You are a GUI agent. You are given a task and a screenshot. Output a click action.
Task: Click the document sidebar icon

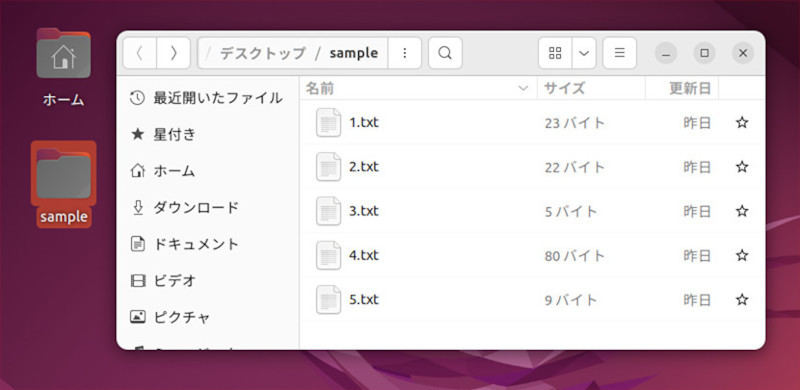click(138, 244)
